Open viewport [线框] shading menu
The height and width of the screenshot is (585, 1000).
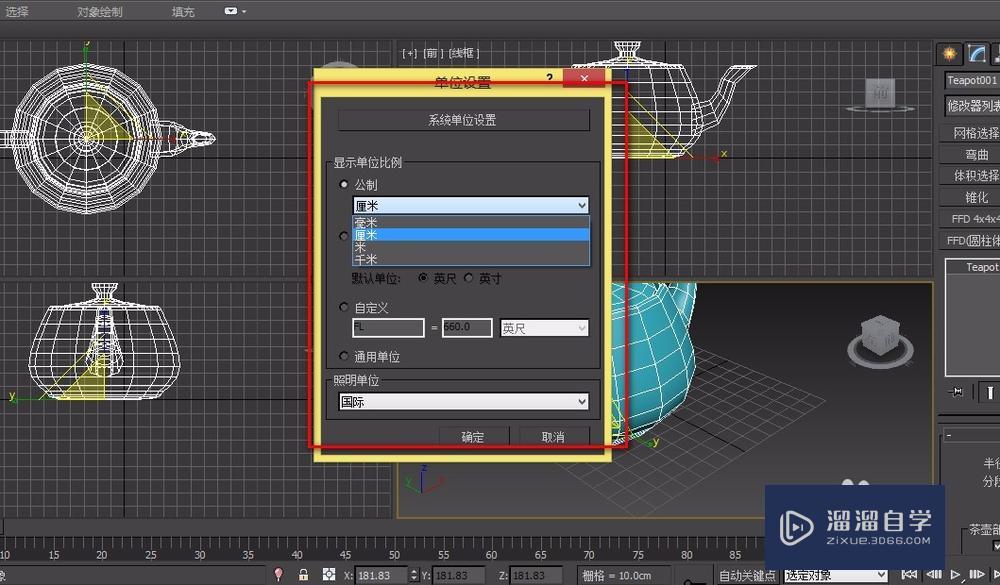(463, 53)
